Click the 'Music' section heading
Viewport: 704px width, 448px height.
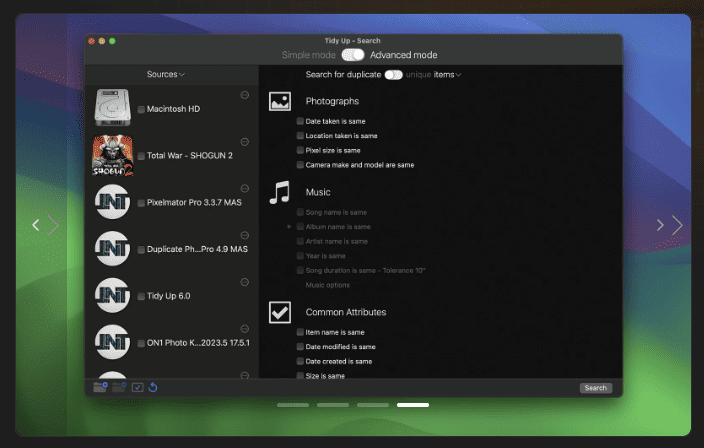(x=318, y=193)
